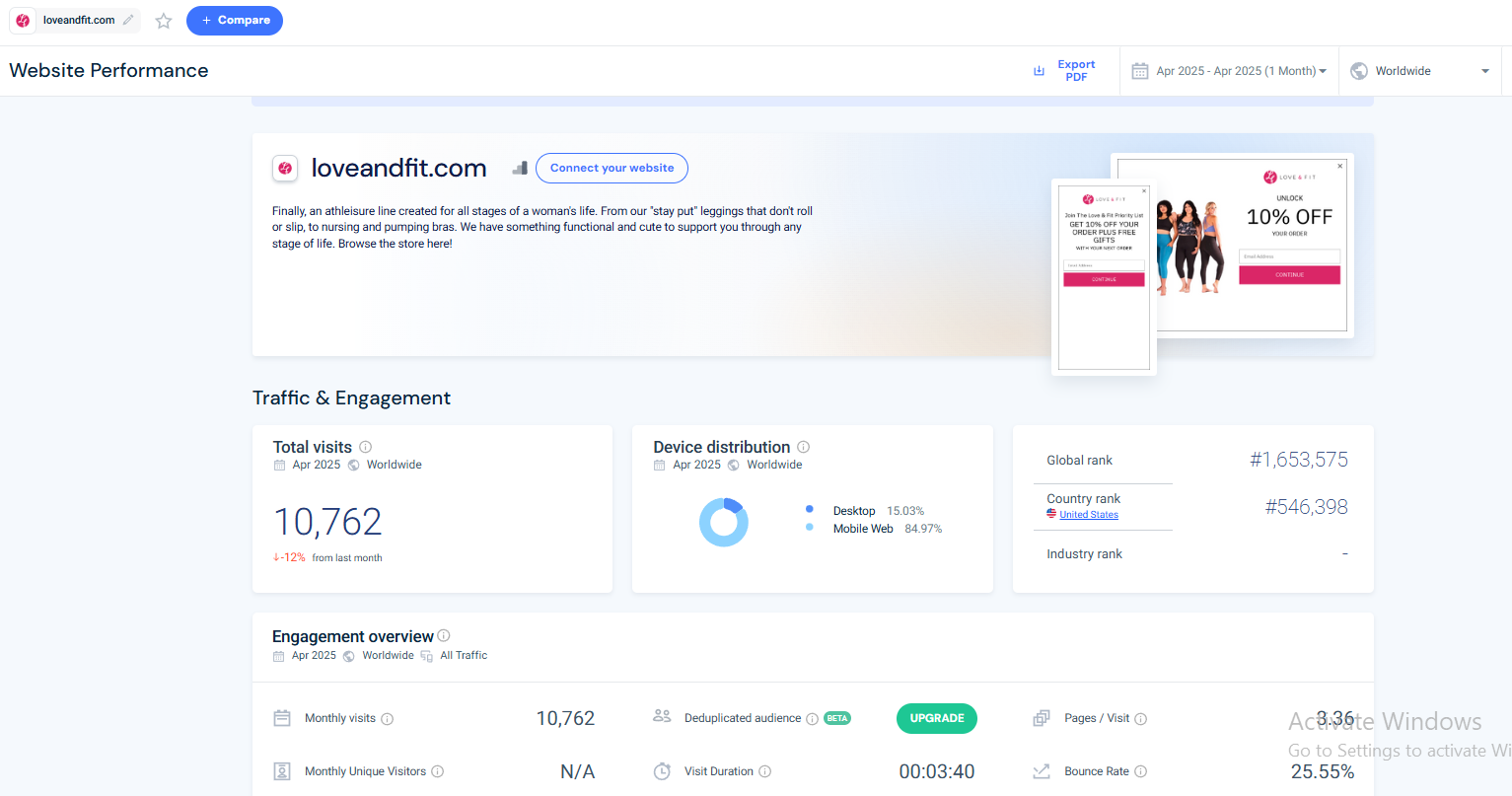This screenshot has width=1512, height=796.
Task: Click the Mobile Web legend color dot
Action: [810, 528]
